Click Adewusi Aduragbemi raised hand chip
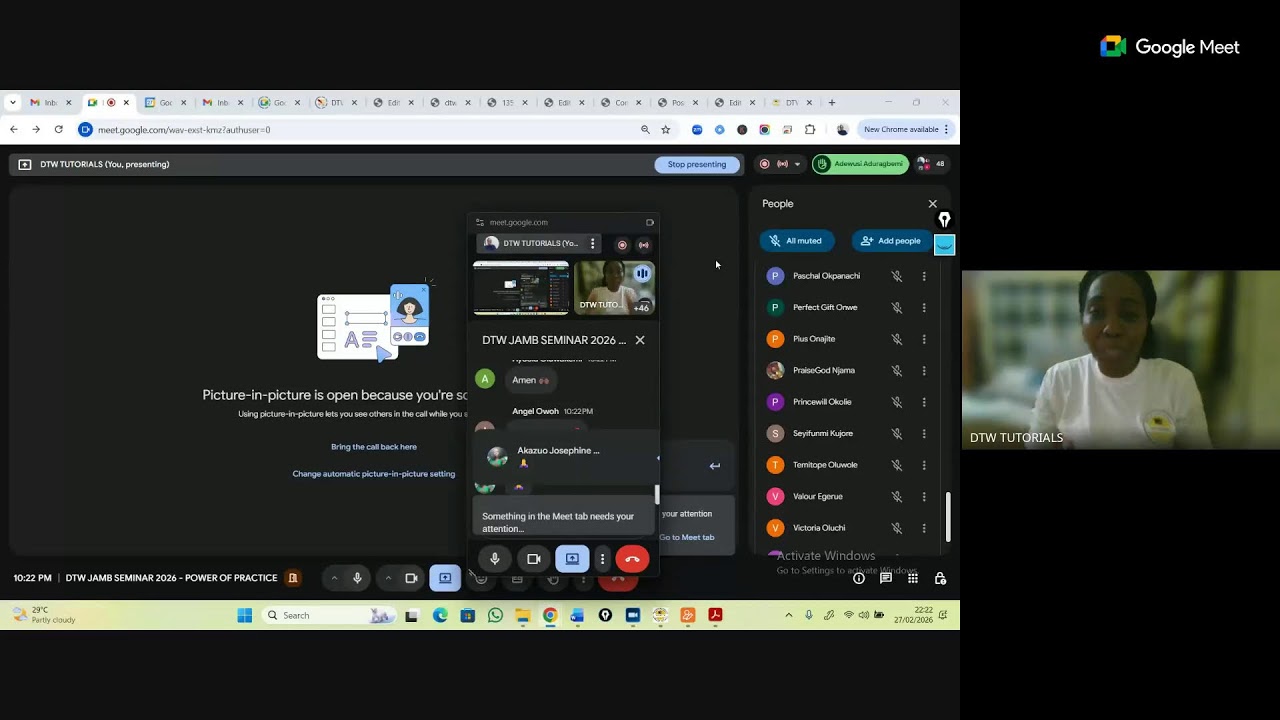 [860, 164]
